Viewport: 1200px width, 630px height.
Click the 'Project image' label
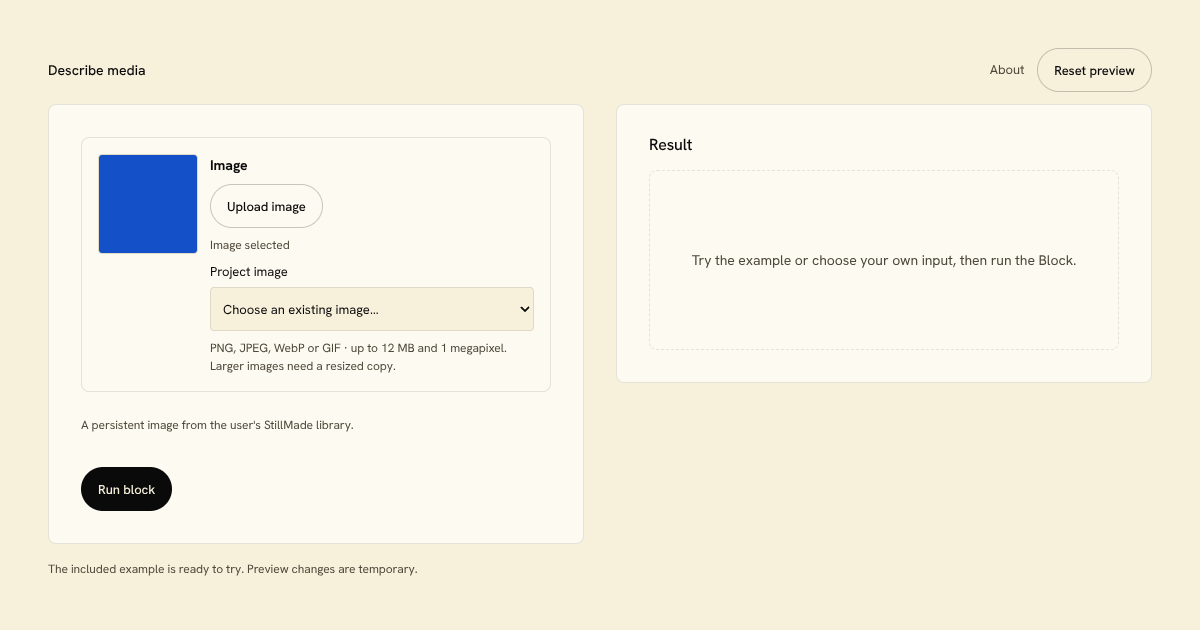point(249,272)
